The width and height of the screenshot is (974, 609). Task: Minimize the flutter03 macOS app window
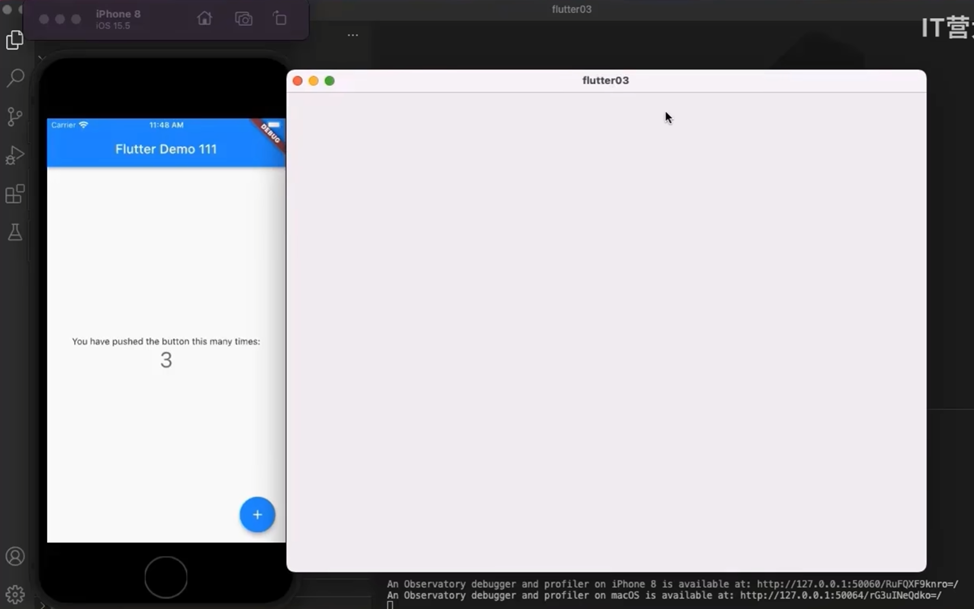[314, 81]
